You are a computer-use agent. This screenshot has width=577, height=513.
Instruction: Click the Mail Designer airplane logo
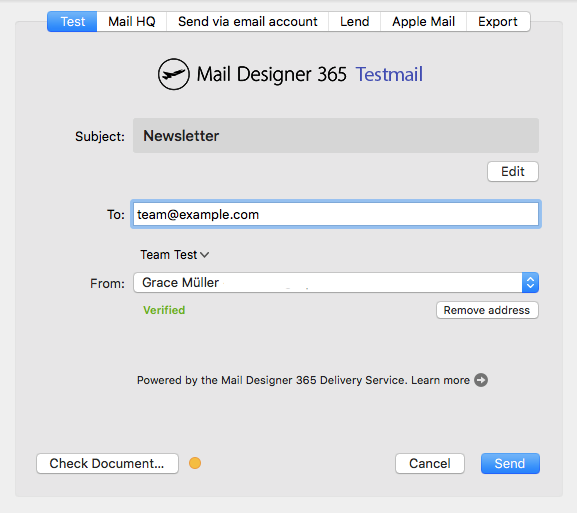pos(174,74)
